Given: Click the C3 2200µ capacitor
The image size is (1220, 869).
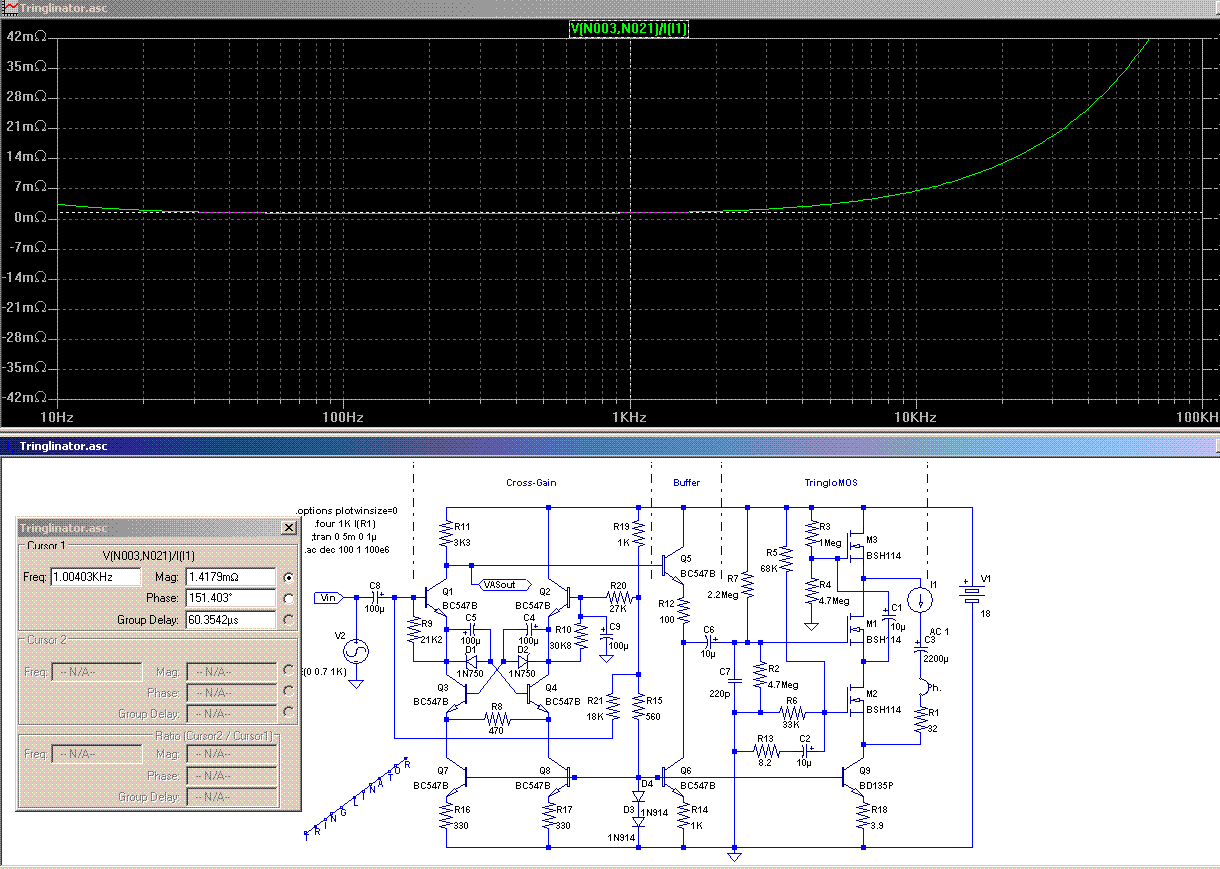Looking at the screenshot, I should click(x=921, y=649).
